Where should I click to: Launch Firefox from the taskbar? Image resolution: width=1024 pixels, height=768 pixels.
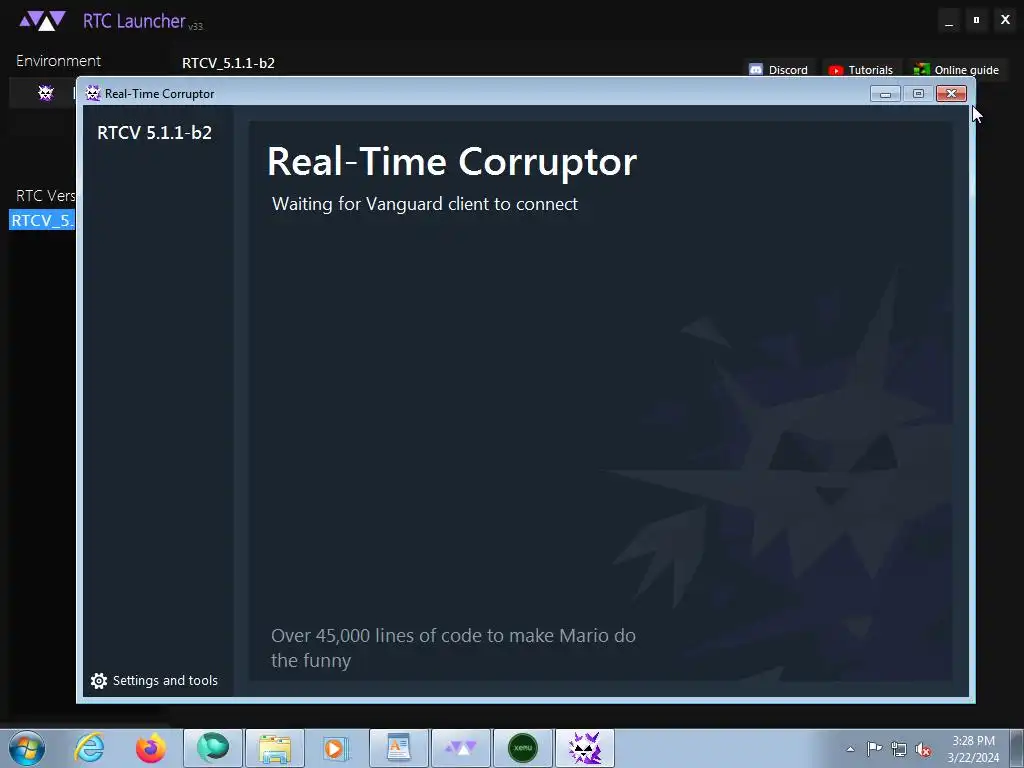(x=151, y=748)
